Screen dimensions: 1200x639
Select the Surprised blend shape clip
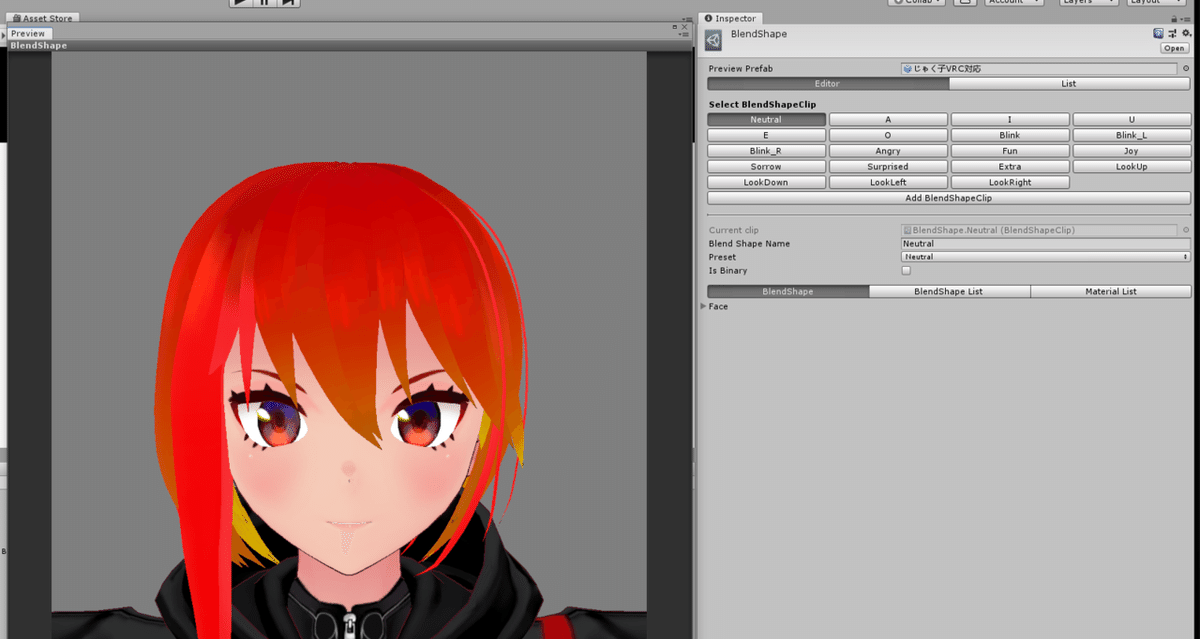[888, 166]
